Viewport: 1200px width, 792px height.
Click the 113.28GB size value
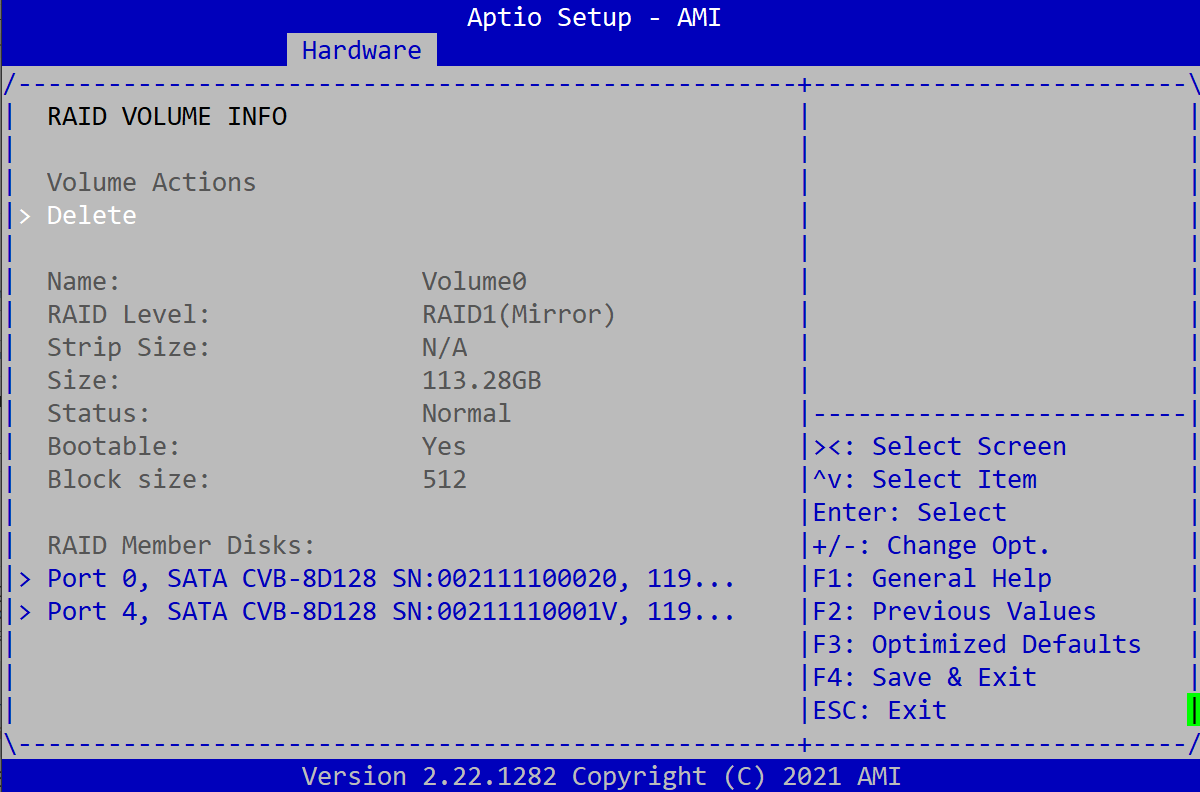click(482, 380)
